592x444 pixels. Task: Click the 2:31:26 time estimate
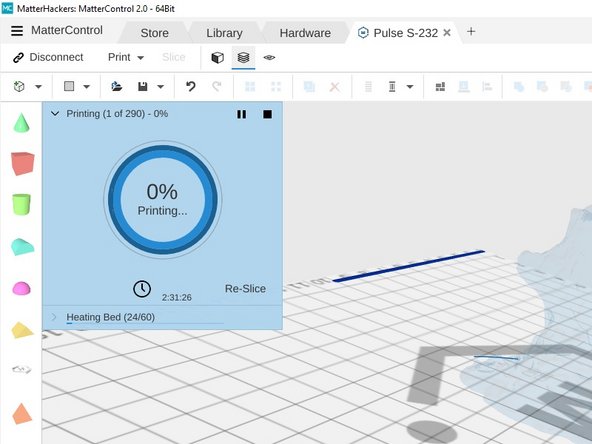pyautogui.click(x=177, y=298)
